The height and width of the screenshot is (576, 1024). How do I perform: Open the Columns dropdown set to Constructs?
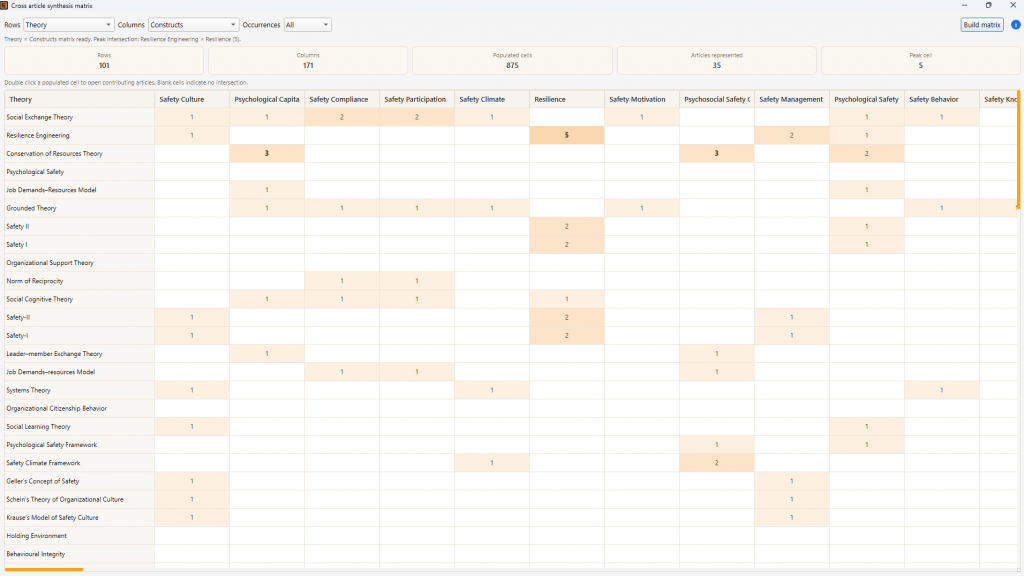pyautogui.click(x=193, y=25)
